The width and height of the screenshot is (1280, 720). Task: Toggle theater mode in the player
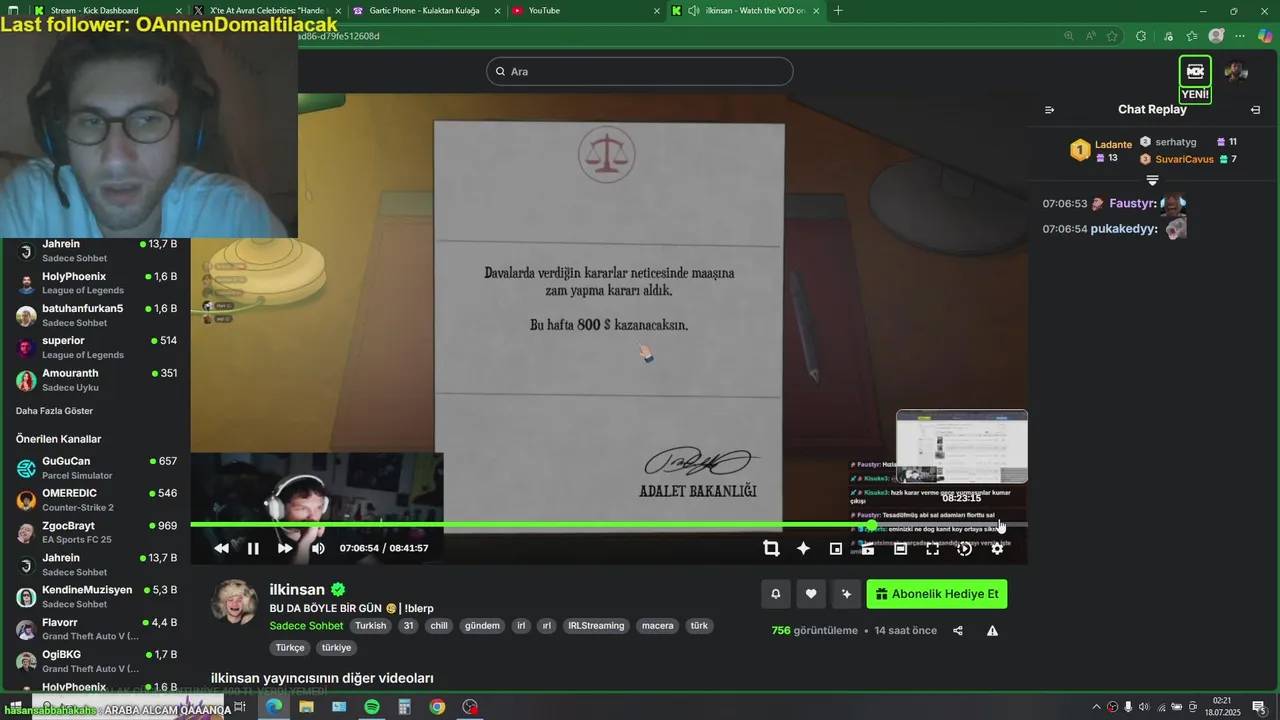pos(900,548)
